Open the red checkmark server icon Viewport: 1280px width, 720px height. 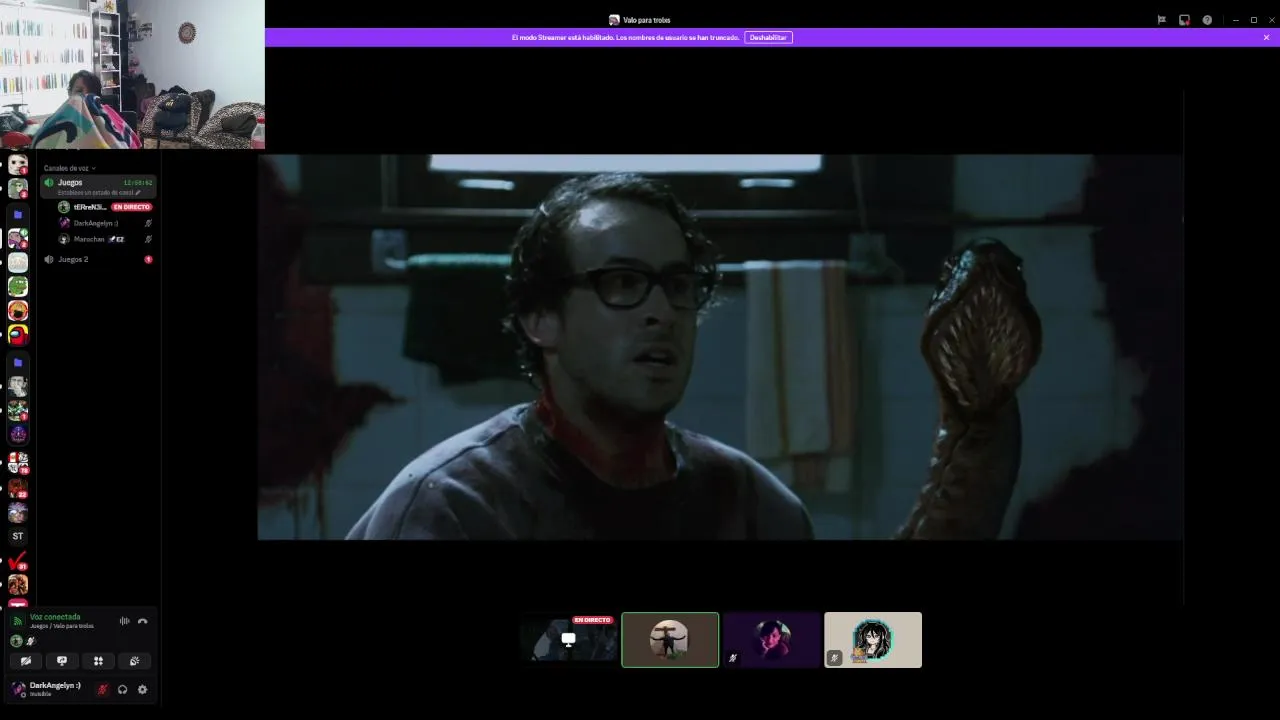[x=18, y=562]
